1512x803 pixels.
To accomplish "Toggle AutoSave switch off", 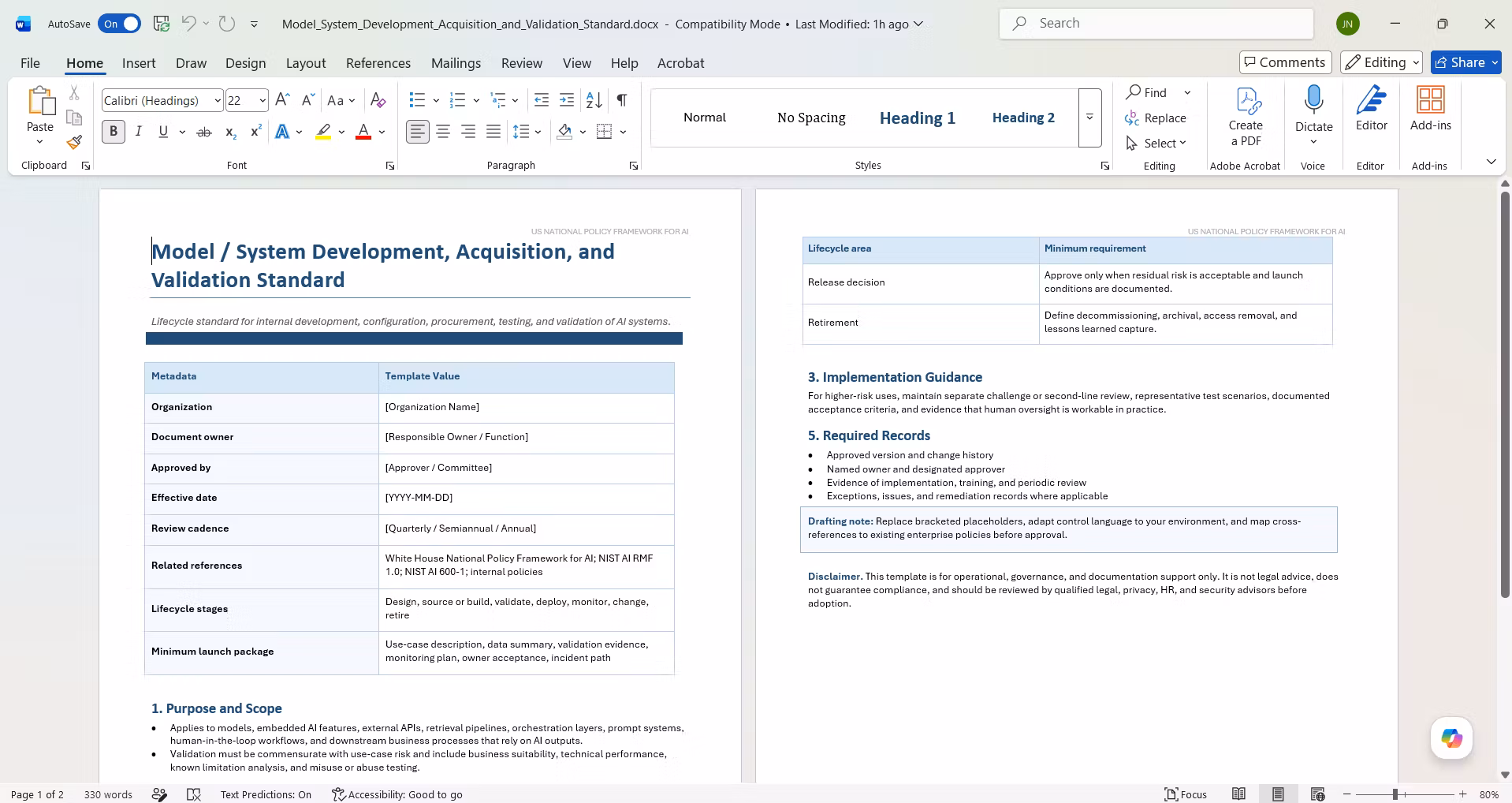I will coord(119,24).
